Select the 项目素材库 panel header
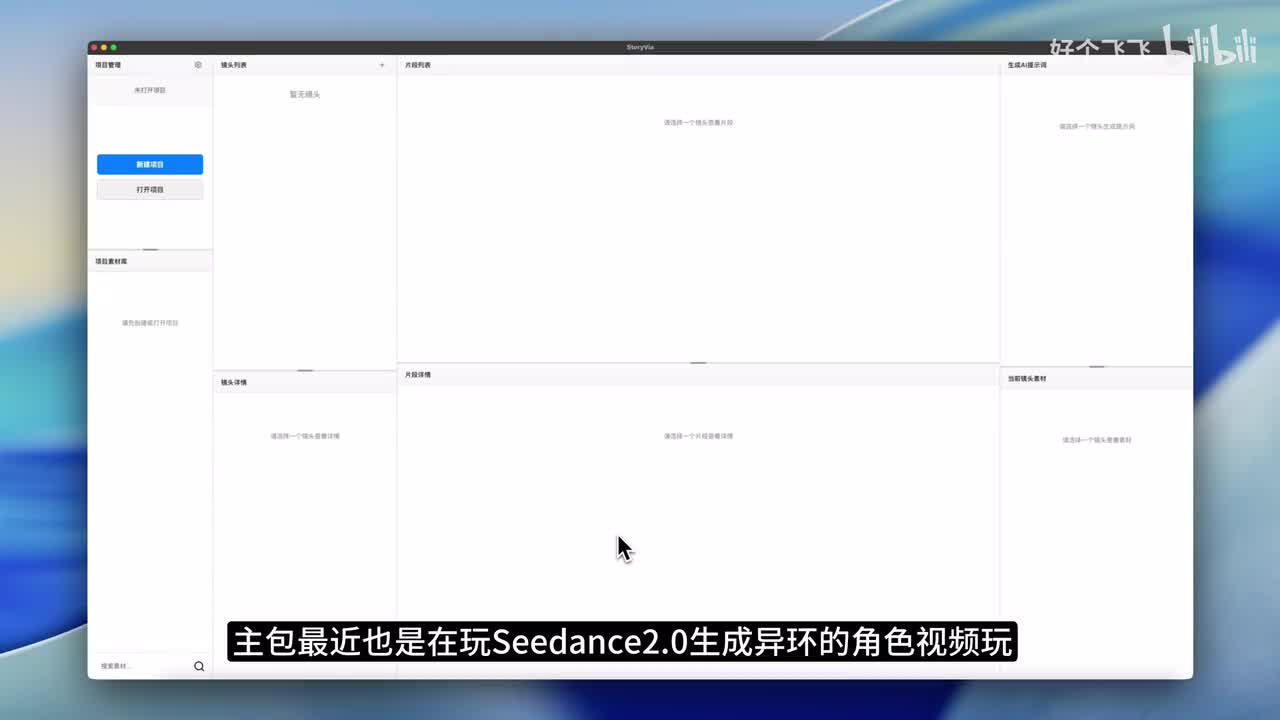This screenshot has height=720, width=1280. coord(111,261)
